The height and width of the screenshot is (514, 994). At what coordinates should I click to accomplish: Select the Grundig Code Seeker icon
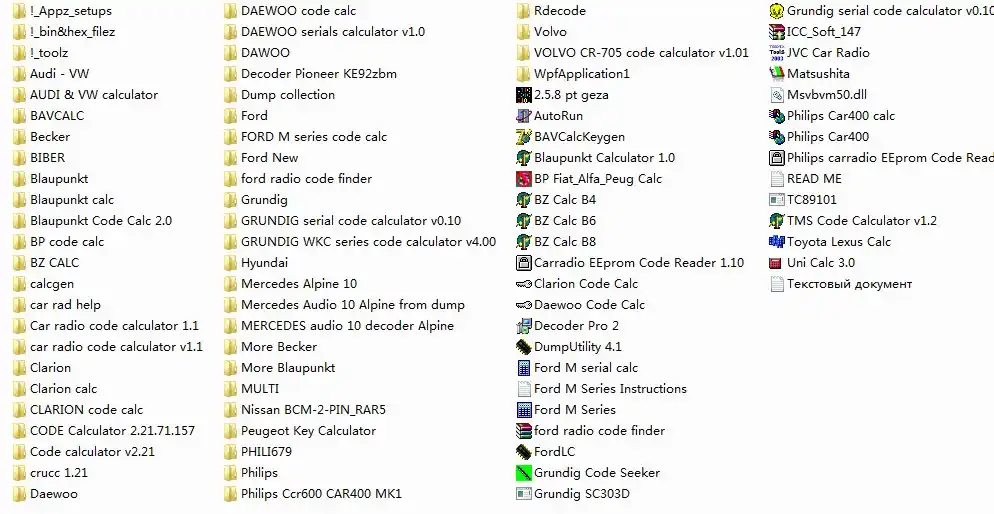point(524,473)
